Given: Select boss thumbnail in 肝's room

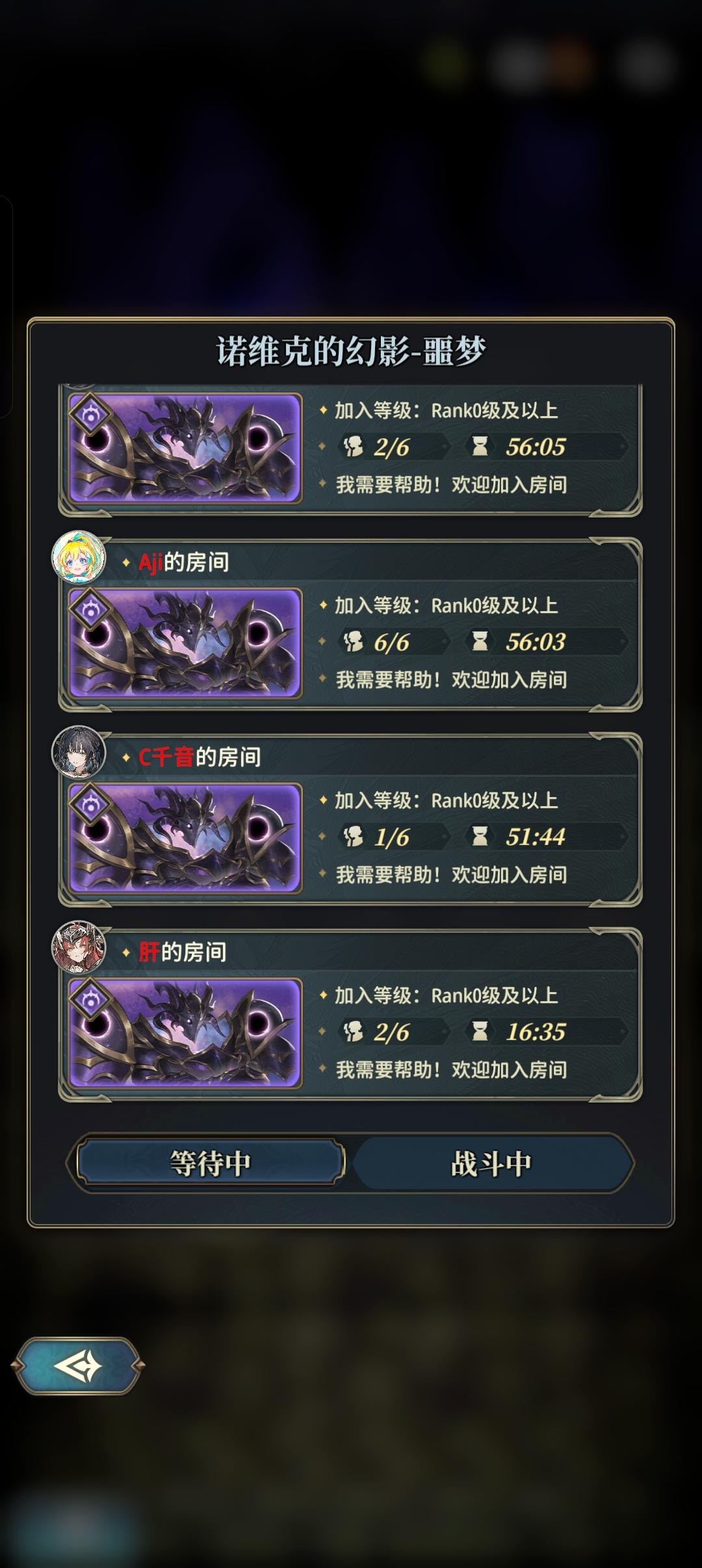Looking at the screenshot, I should tap(186, 1033).
